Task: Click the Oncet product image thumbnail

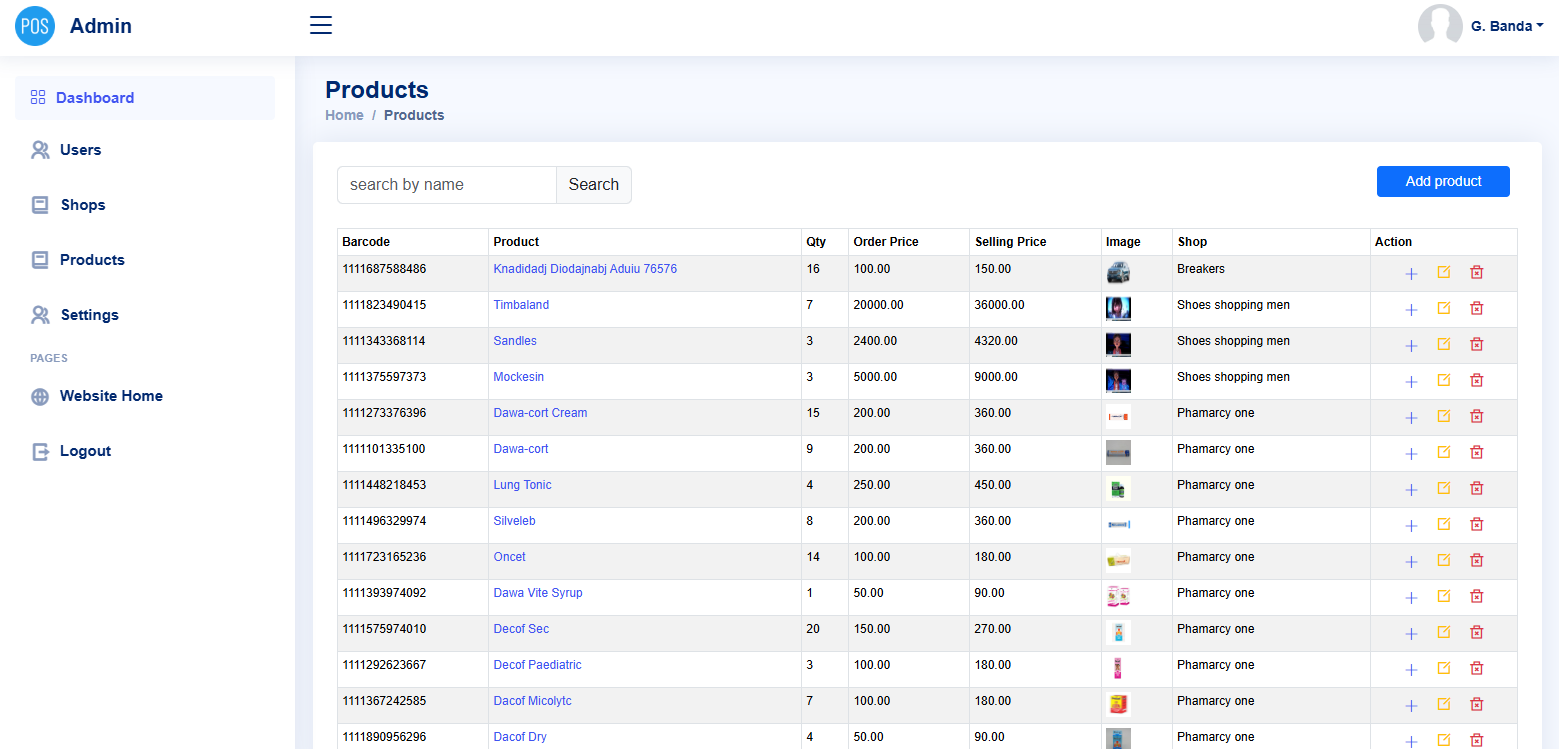Action: 1118,560
